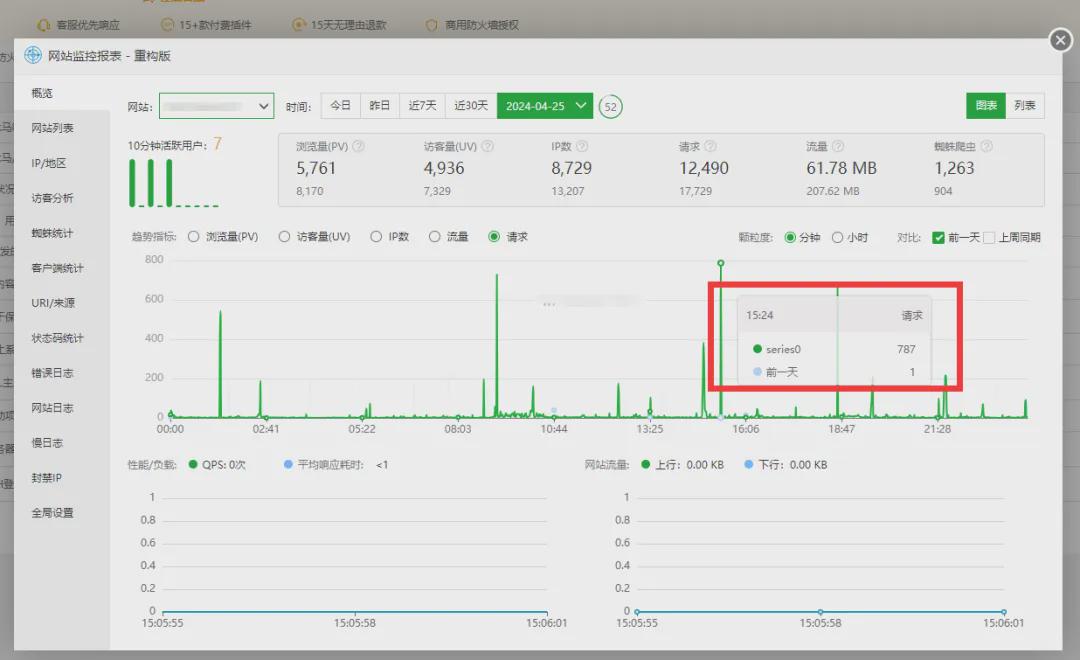This screenshot has width=1080, height=660.
Task: Expand the 2024-04-25 date picker dropdown
Action: [x=544, y=106]
